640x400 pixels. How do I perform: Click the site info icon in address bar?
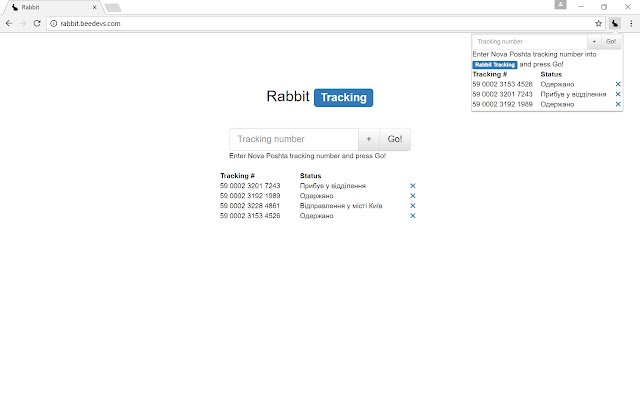click(x=53, y=24)
